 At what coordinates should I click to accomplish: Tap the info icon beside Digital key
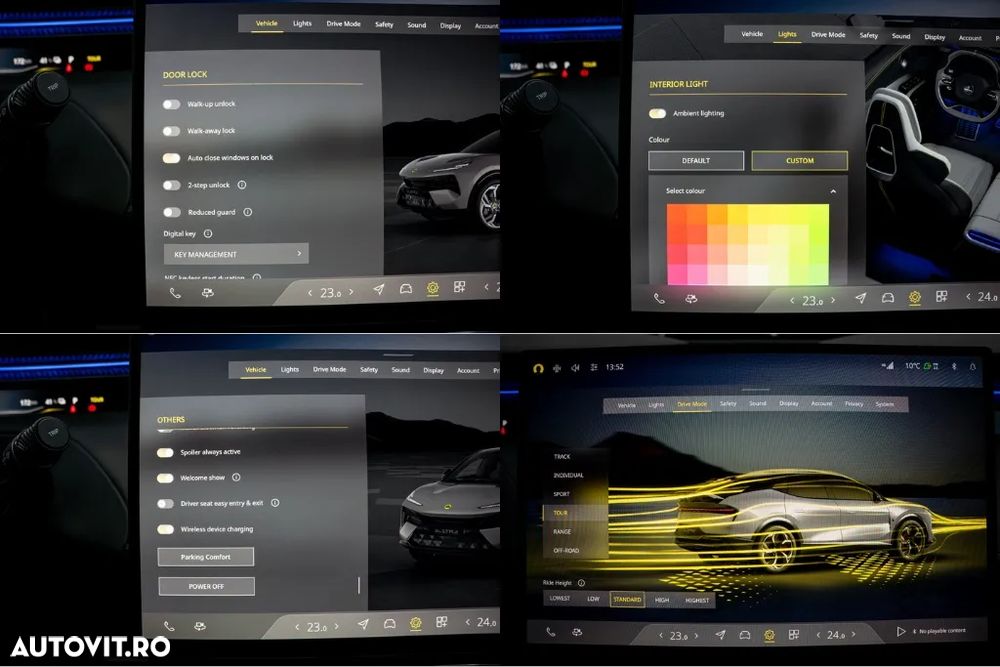[208, 233]
